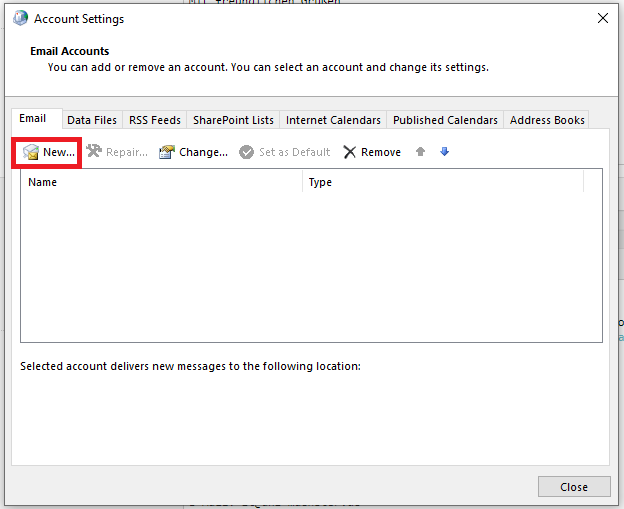Screen dimensions: 624x509
Task: Move account up with the up arrow
Action: coord(421,152)
